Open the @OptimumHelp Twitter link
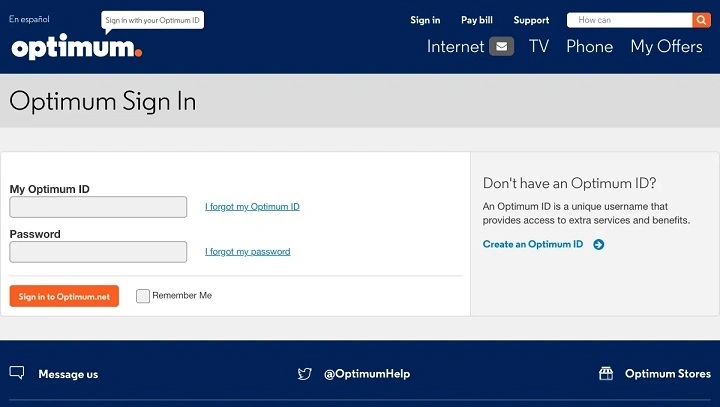Image resolution: width=720 pixels, height=407 pixels. click(367, 374)
